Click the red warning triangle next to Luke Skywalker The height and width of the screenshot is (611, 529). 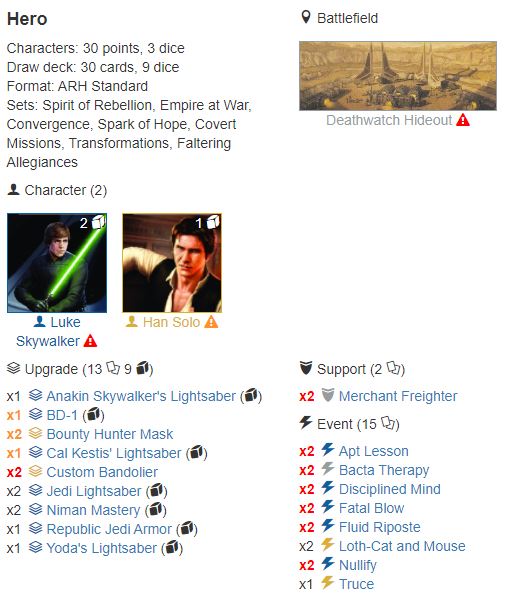pyautogui.click(x=90, y=341)
